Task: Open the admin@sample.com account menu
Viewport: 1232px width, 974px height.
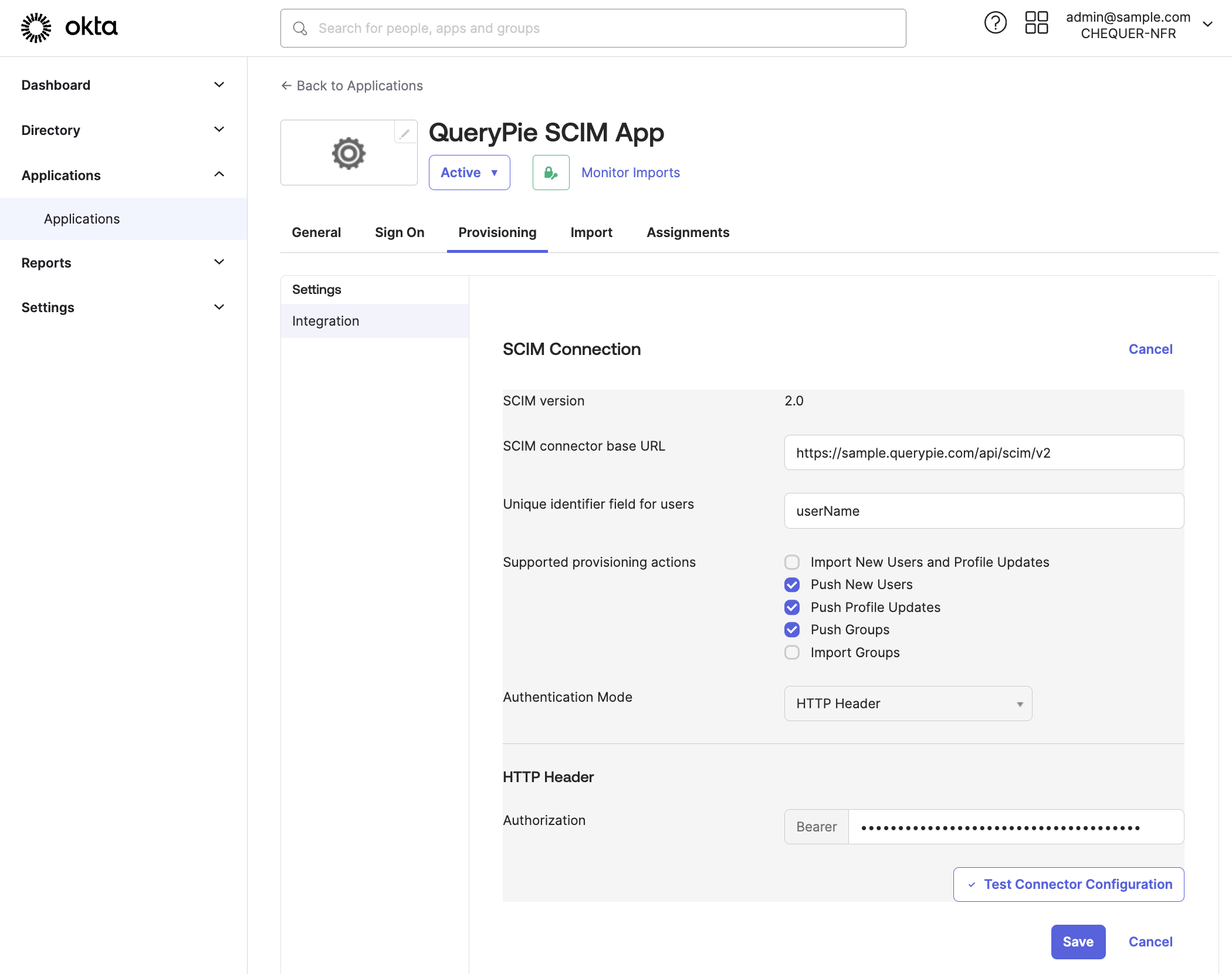Action: [x=1139, y=25]
